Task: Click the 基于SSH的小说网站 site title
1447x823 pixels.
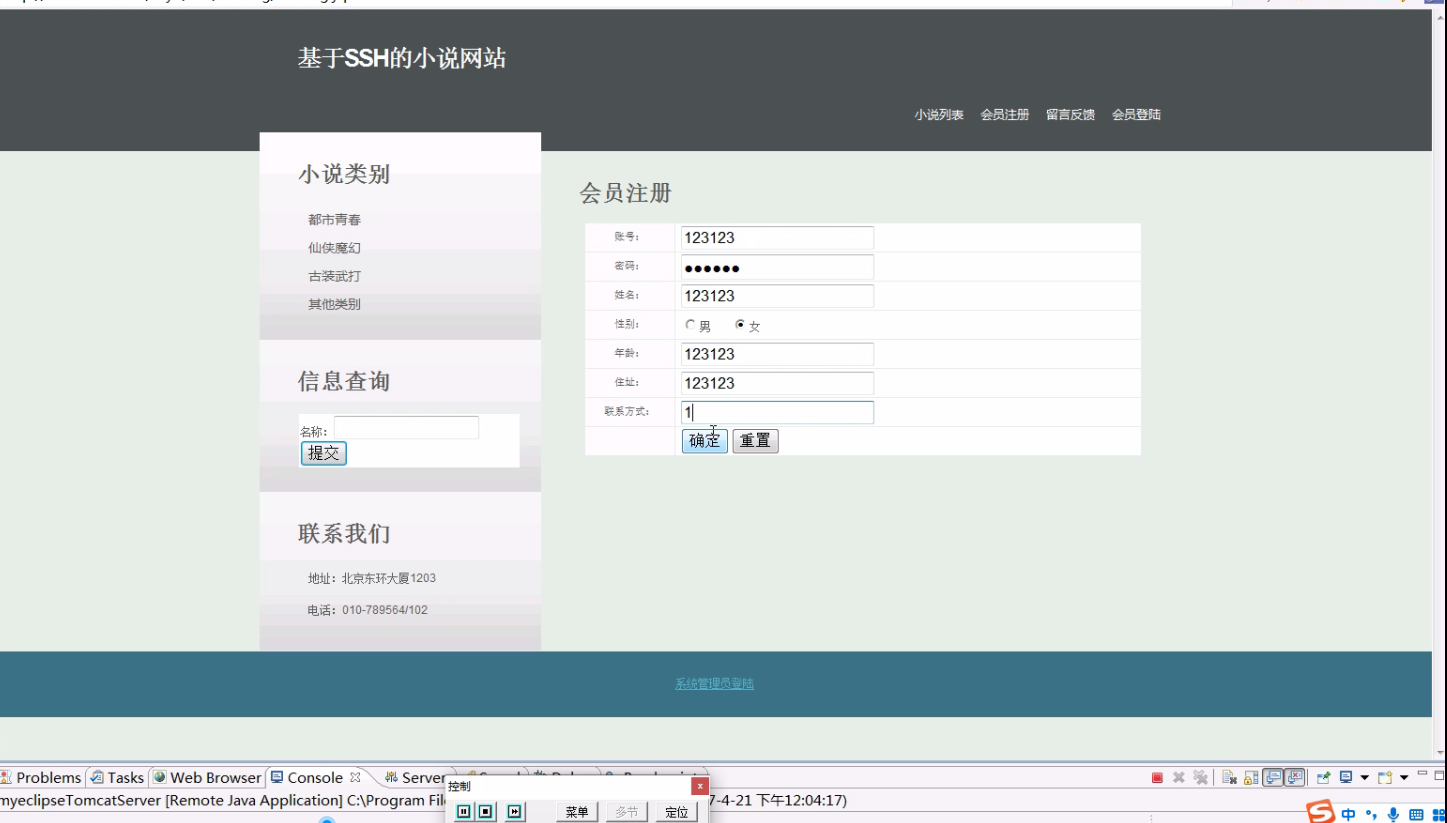Action: (402, 58)
